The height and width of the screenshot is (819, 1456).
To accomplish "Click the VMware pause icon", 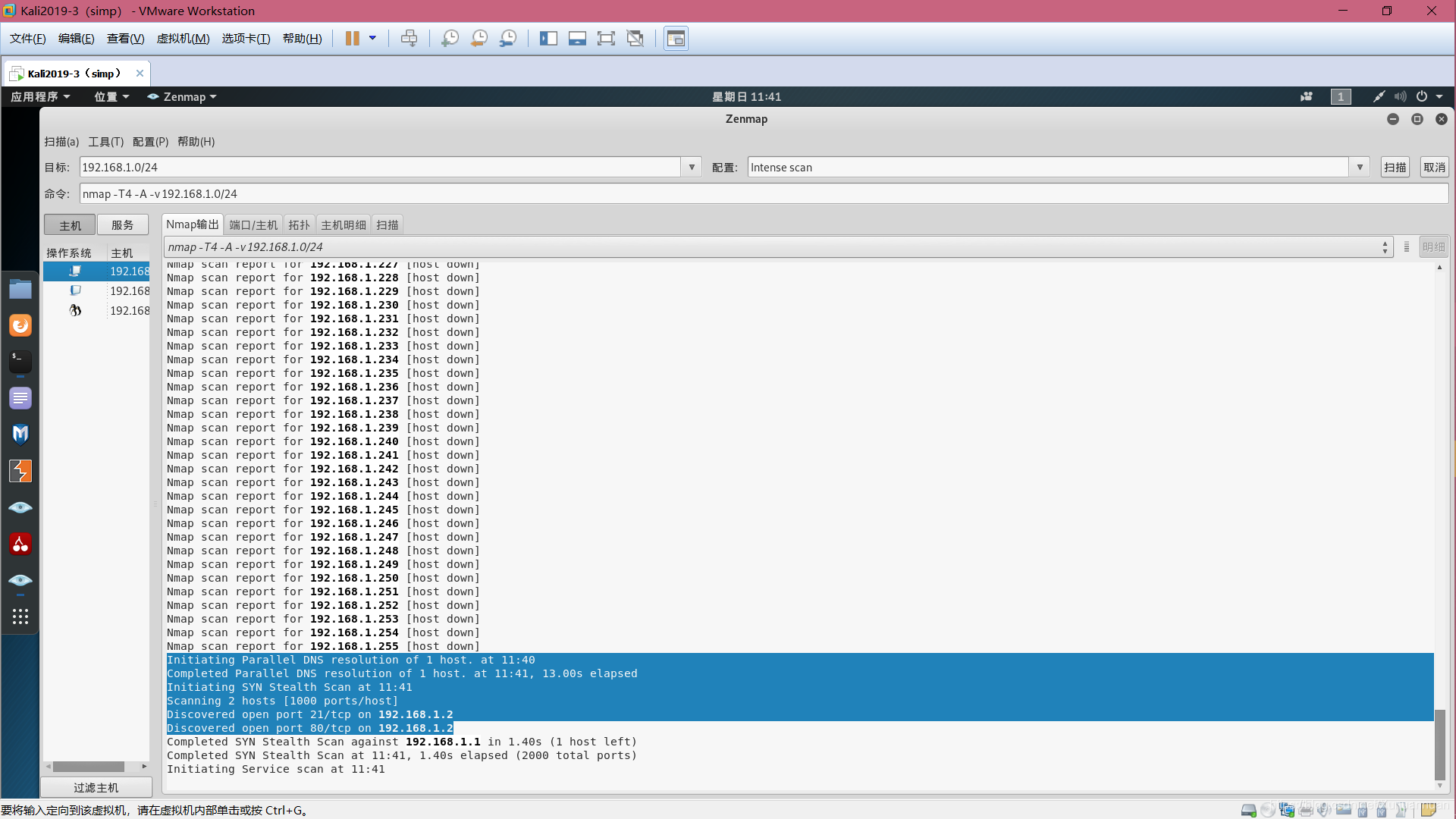I will pyautogui.click(x=351, y=38).
